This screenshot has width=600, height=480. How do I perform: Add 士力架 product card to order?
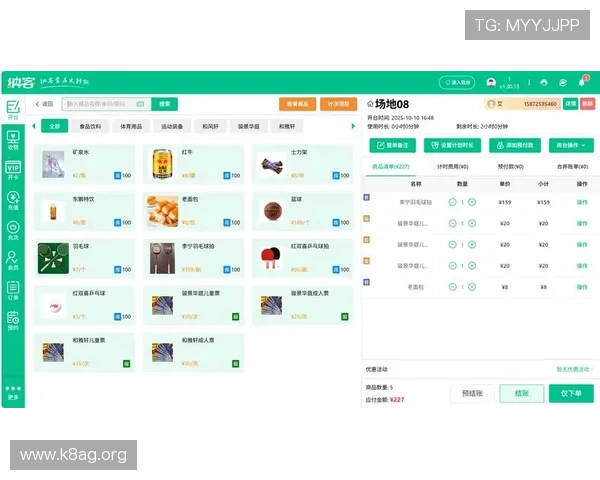[303, 164]
